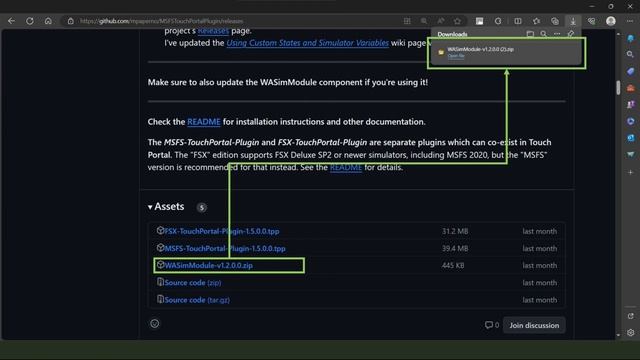Click the 445 KB file size text
Image resolution: width=640 pixels, height=360 pixels.
[x=453, y=265]
